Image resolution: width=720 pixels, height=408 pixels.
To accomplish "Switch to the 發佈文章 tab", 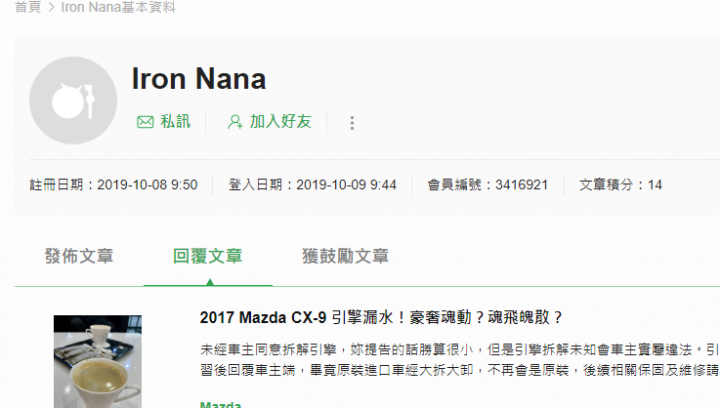I will coord(79,256).
